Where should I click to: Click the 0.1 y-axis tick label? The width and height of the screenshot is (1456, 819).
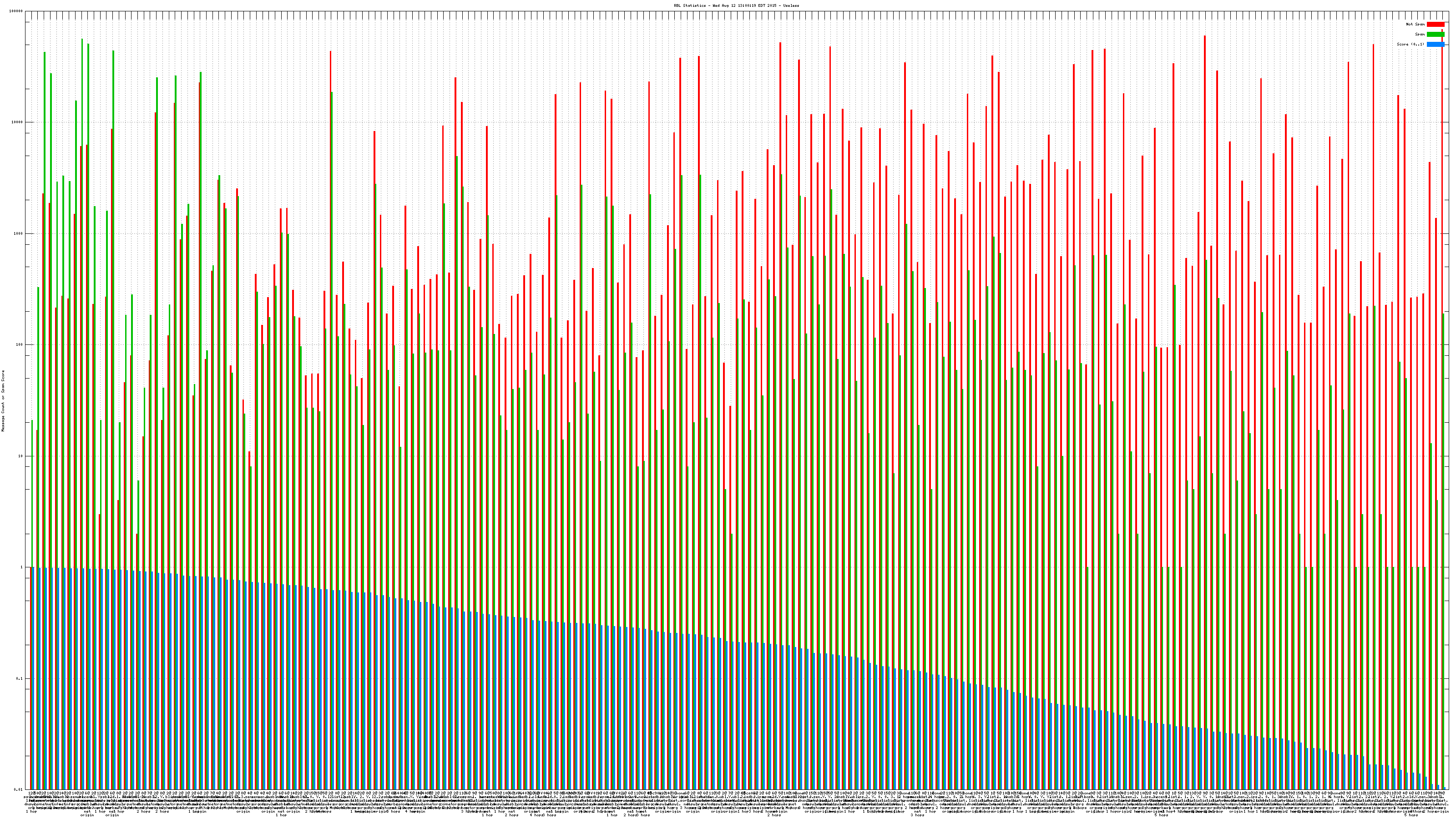(20, 678)
